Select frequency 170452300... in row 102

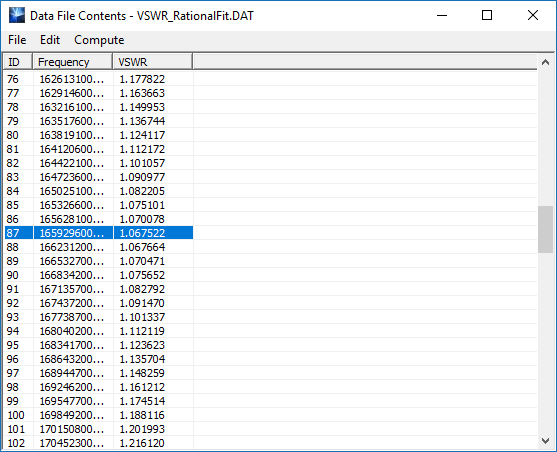tap(72, 443)
